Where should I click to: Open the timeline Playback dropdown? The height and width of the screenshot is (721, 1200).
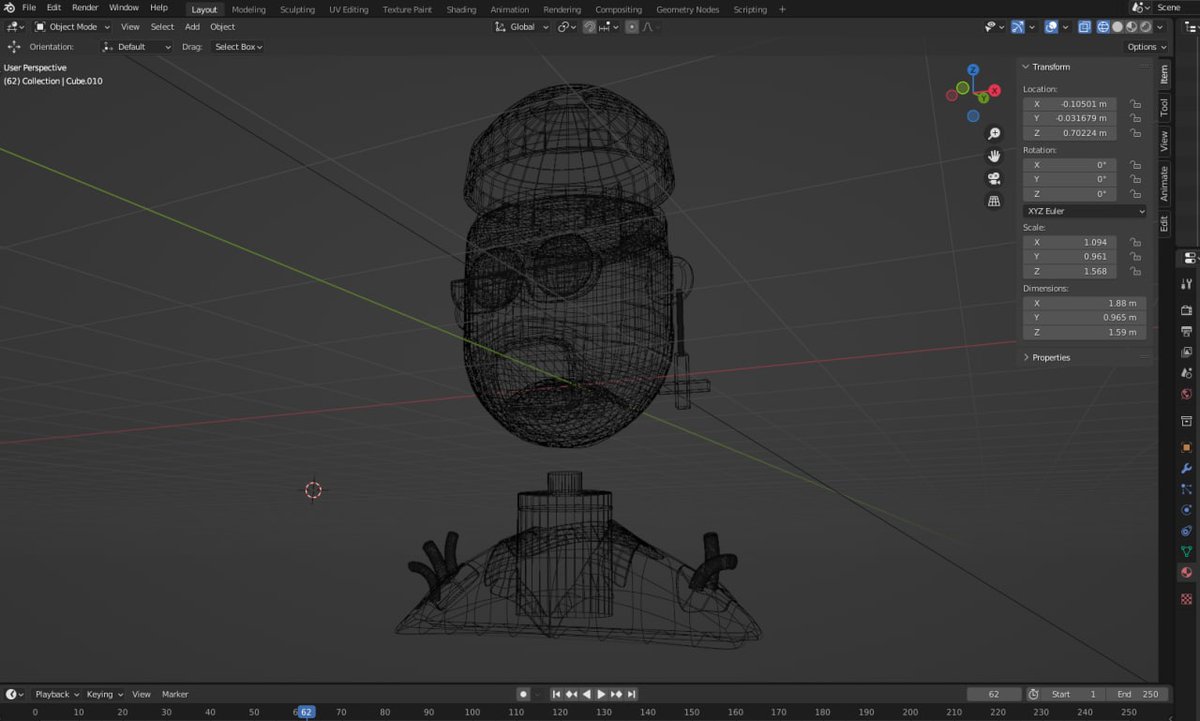[56, 694]
